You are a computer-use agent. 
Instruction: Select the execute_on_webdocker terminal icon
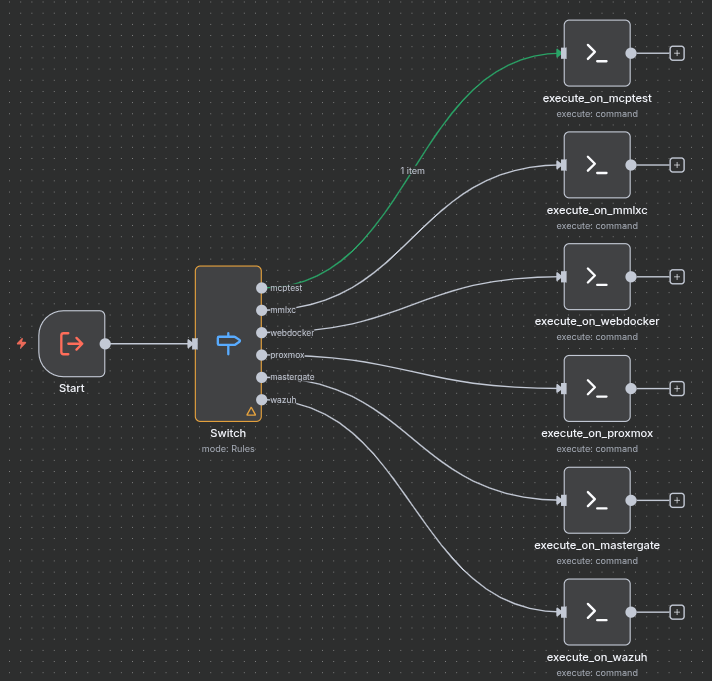(x=597, y=277)
